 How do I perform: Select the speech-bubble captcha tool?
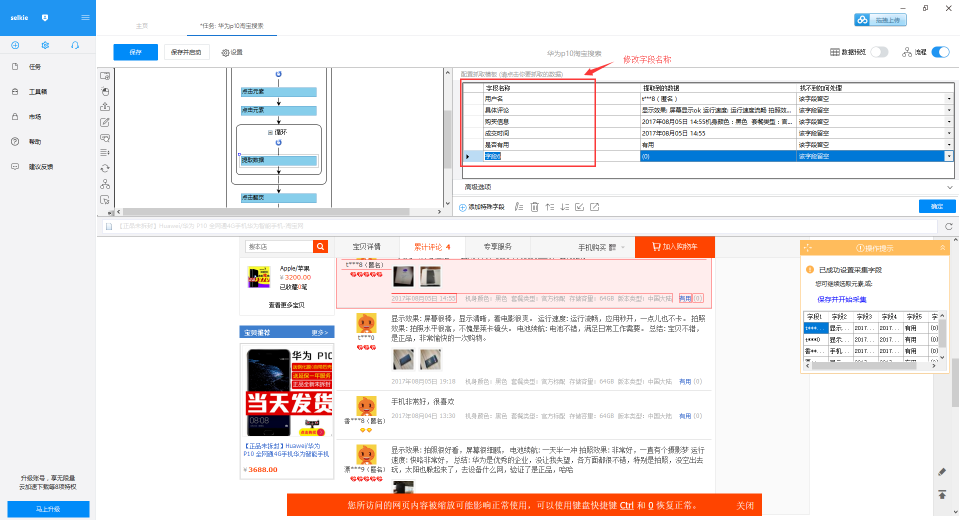[105, 138]
